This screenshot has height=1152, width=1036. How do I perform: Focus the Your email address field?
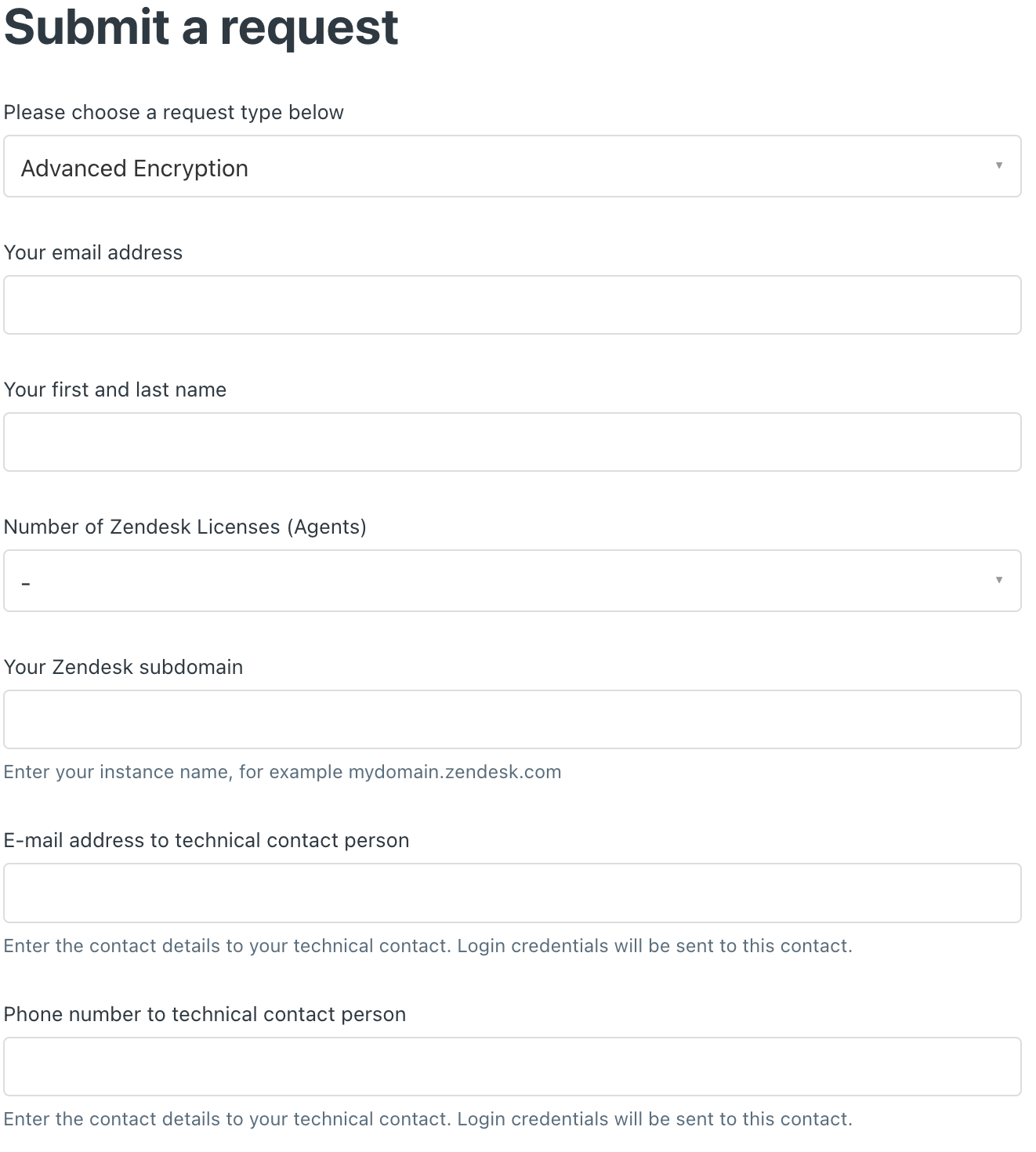point(513,305)
